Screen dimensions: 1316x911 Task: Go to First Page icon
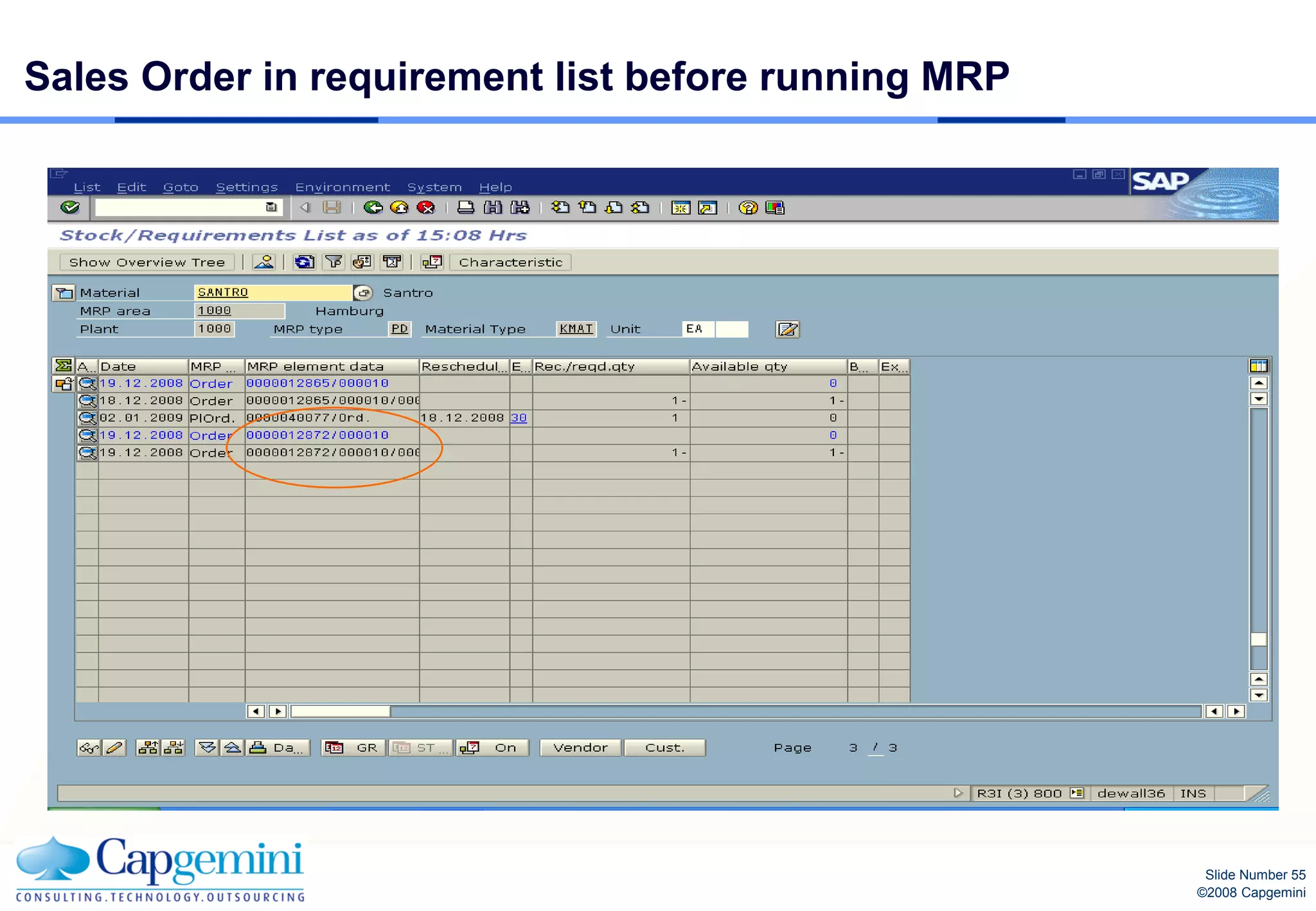pos(560,208)
